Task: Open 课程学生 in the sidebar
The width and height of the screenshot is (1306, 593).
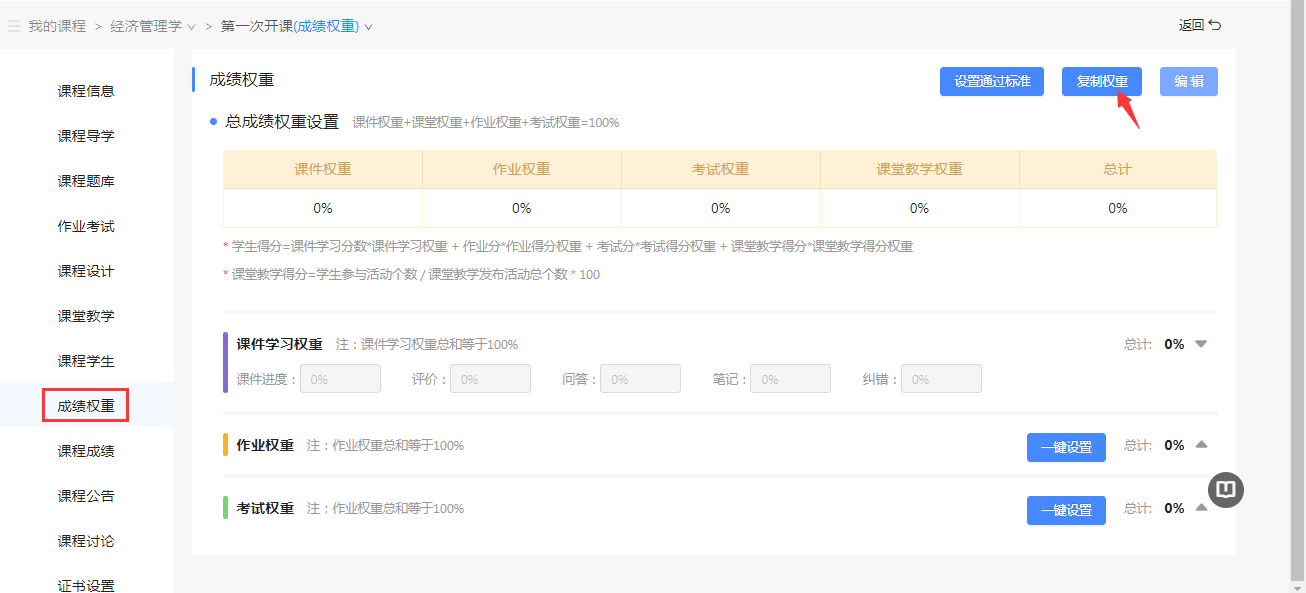Action: pyautogui.click(x=86, y=361)
